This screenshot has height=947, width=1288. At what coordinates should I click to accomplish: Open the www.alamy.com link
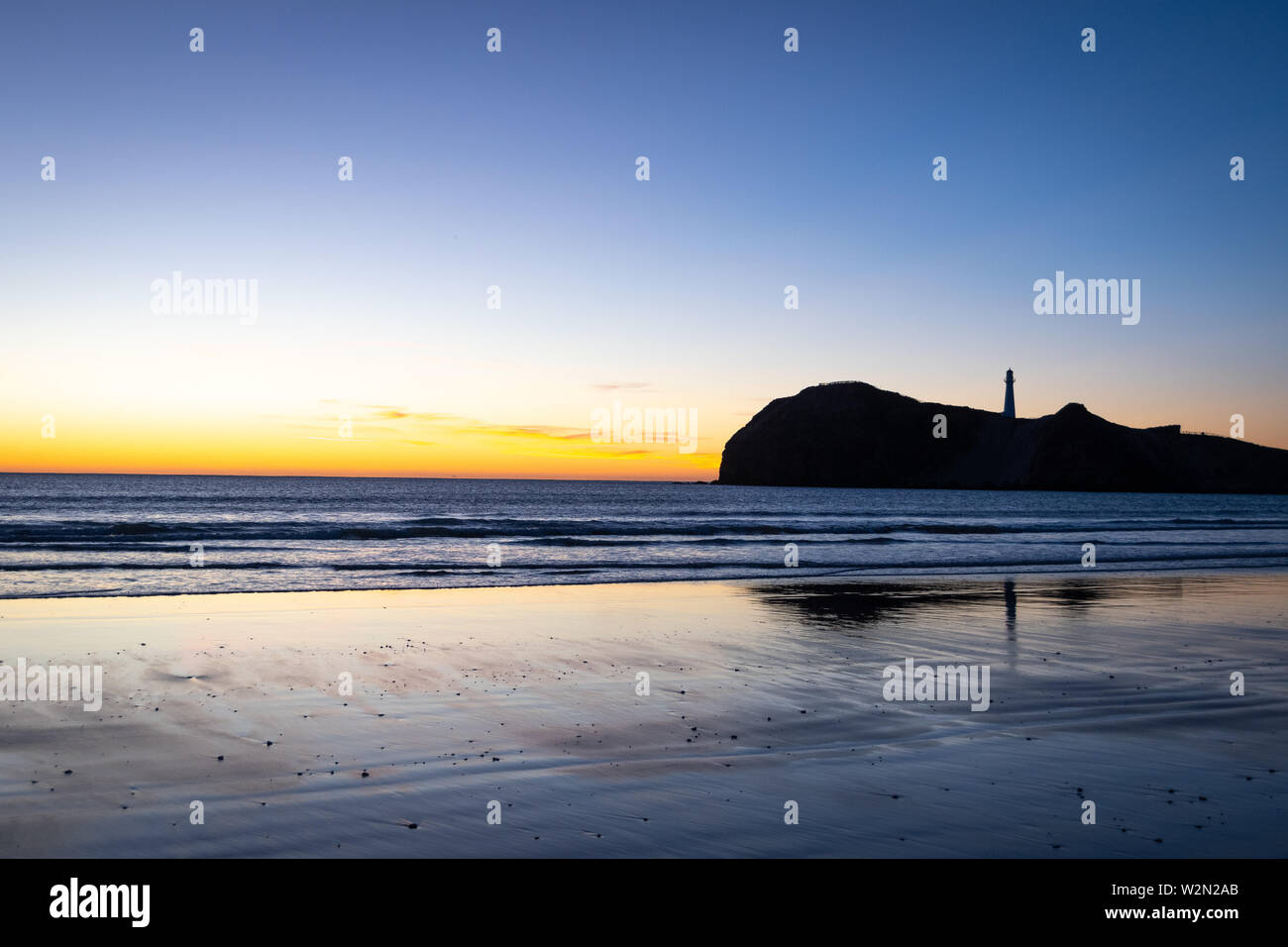1171,913
